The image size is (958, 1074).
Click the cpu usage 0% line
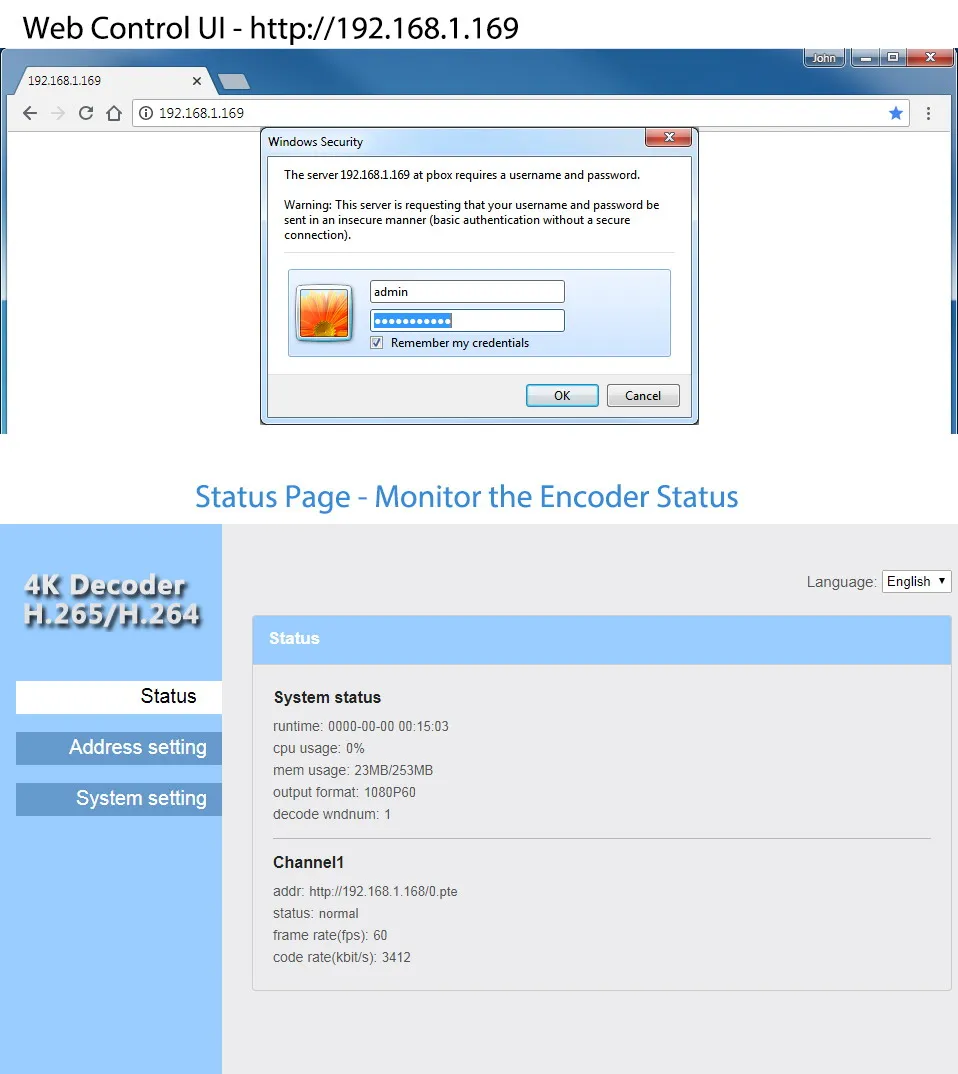click(318, 748)
